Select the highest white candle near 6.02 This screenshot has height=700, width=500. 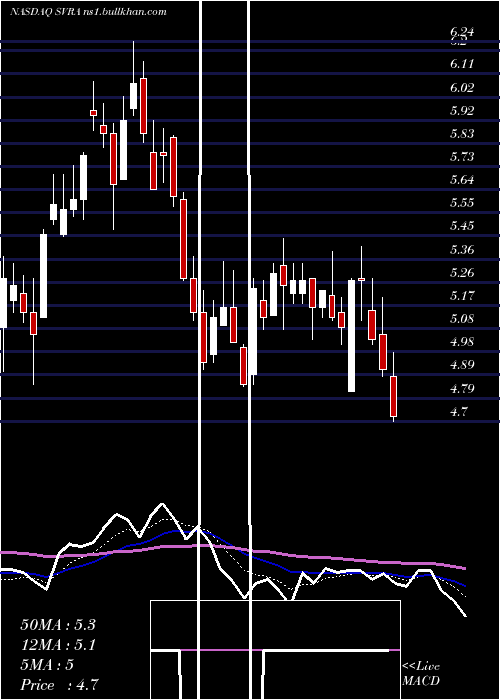tap(133, 96)
